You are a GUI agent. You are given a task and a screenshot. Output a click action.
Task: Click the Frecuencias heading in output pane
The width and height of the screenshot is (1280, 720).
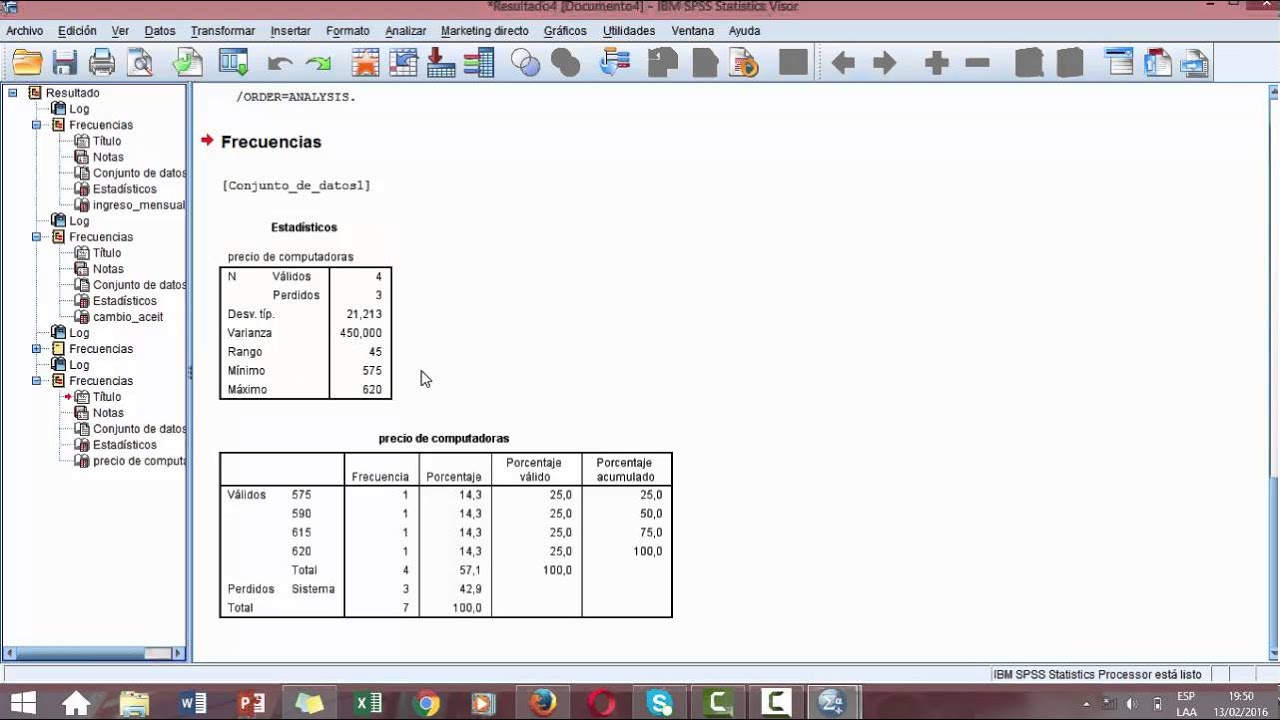click(271, 142)
